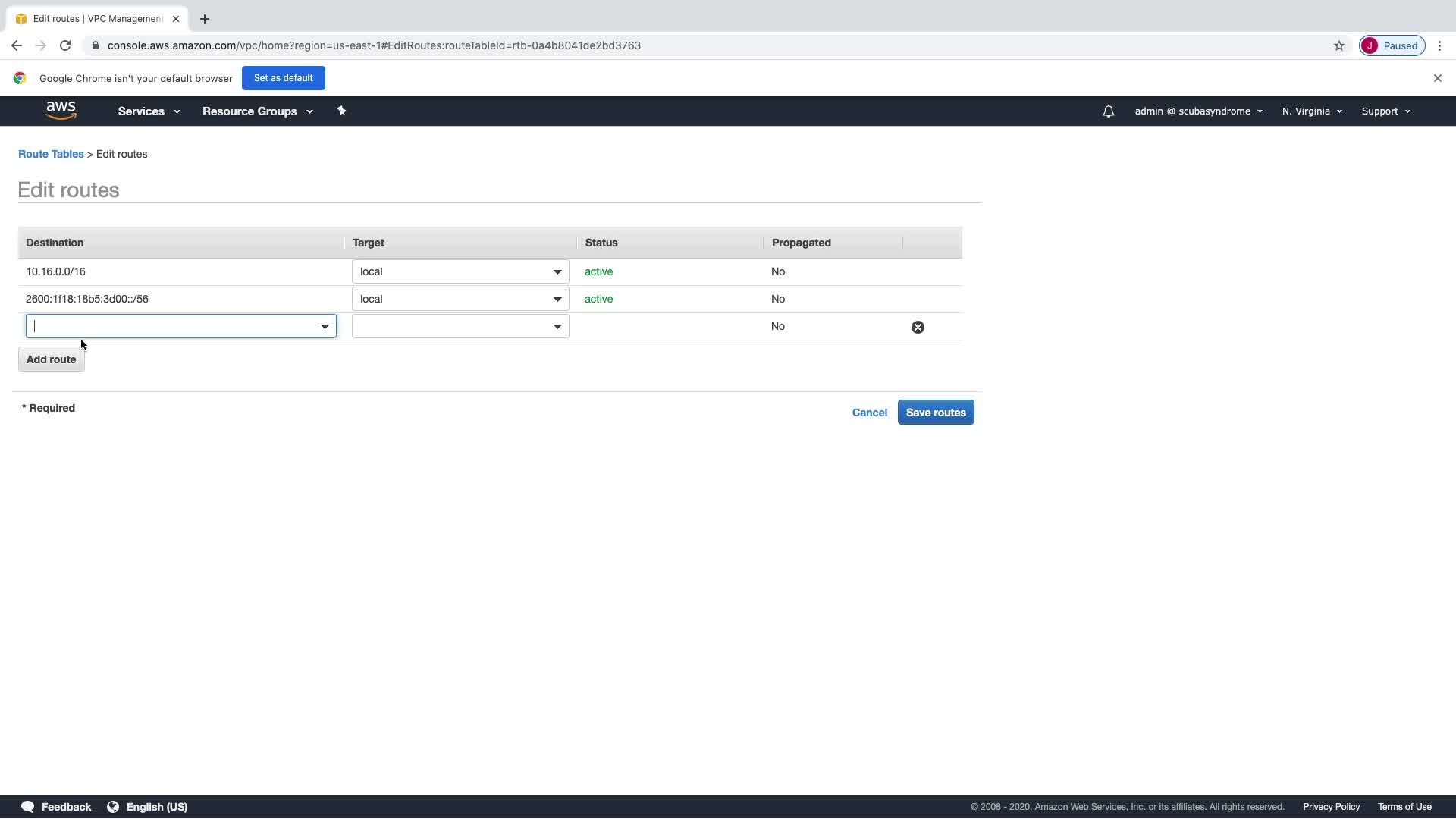Bookmark this page with star icon
The height and width of the screenshot is (819, 1456).
(x=1338, y=45)
